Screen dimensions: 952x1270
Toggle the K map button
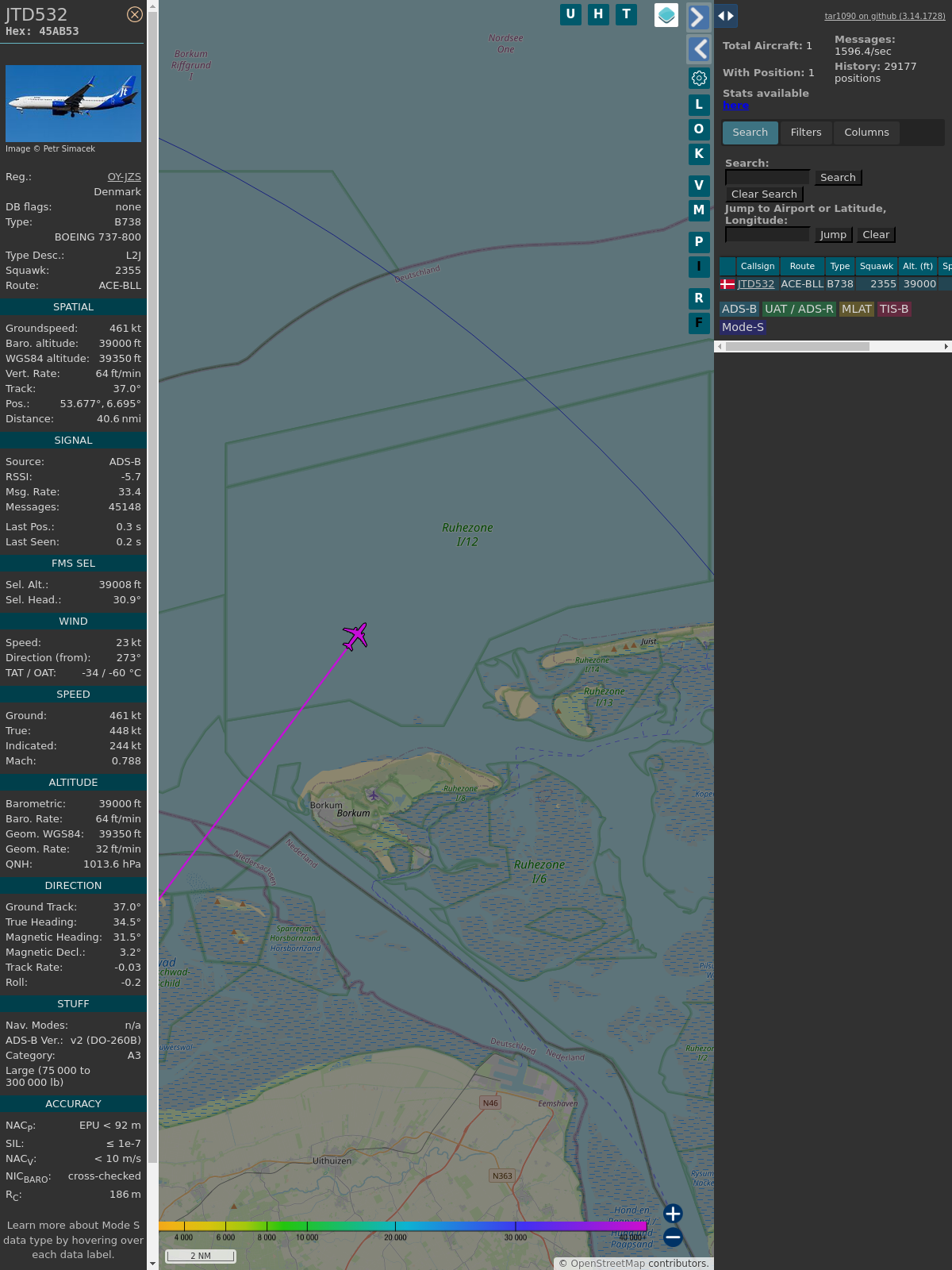click(699, 154)
